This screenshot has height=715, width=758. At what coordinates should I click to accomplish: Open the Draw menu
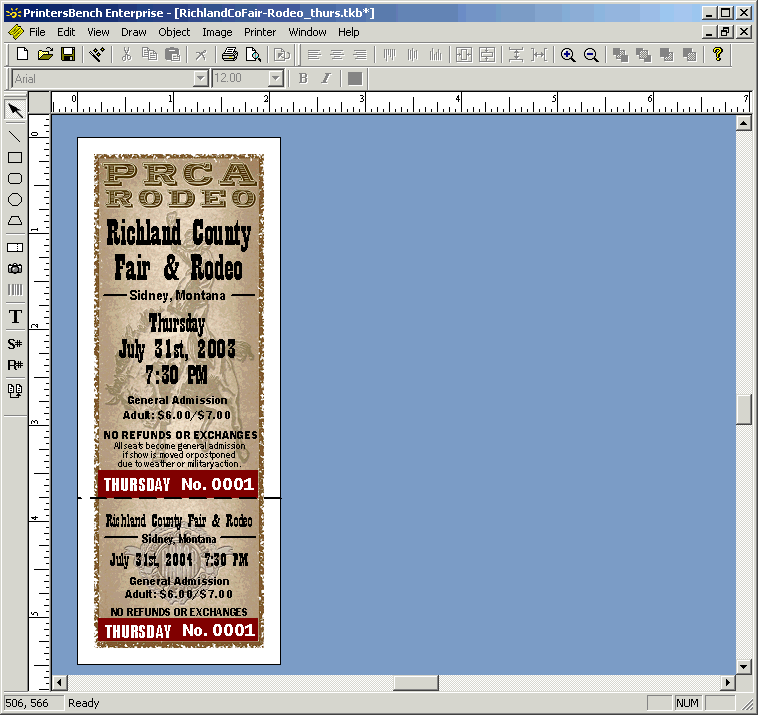[x=133, y=32]
